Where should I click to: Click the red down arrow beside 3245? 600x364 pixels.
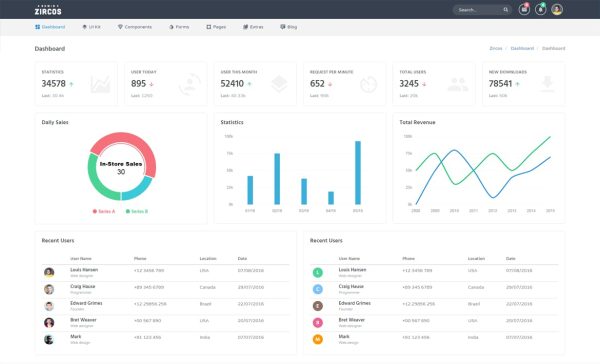[x=424, y=84]
